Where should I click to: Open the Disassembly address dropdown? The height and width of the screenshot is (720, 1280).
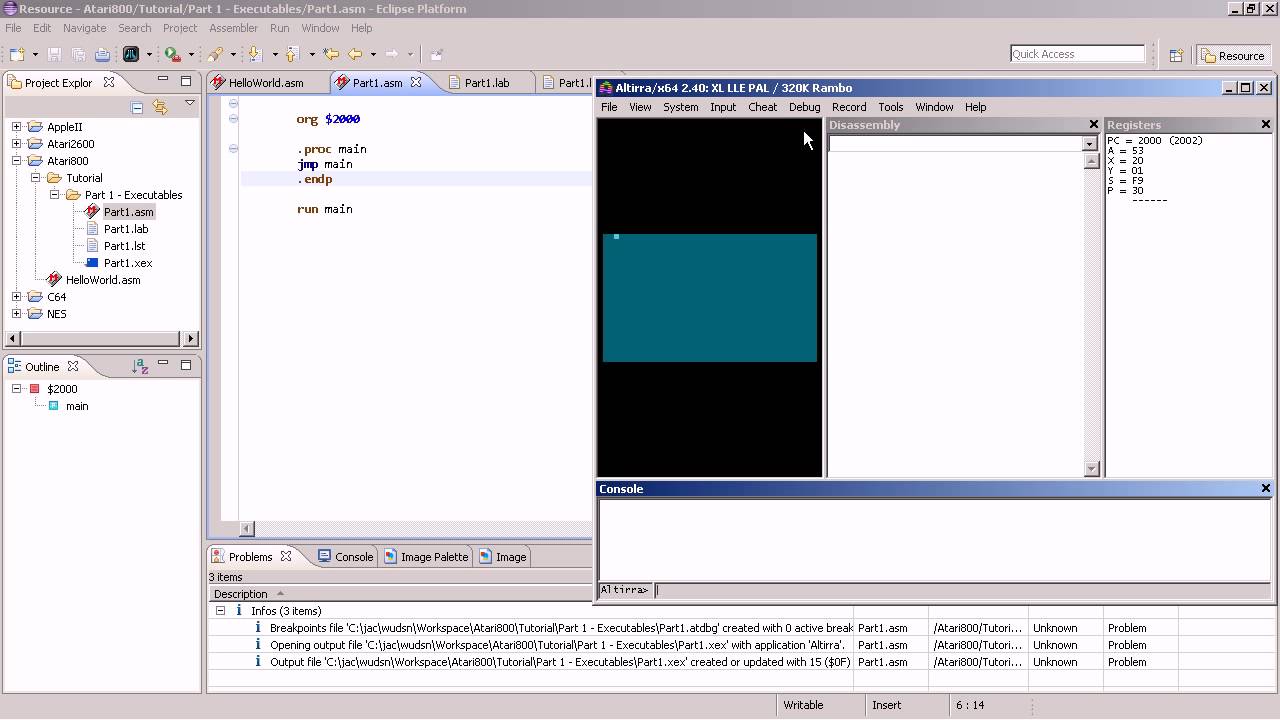1089,144
